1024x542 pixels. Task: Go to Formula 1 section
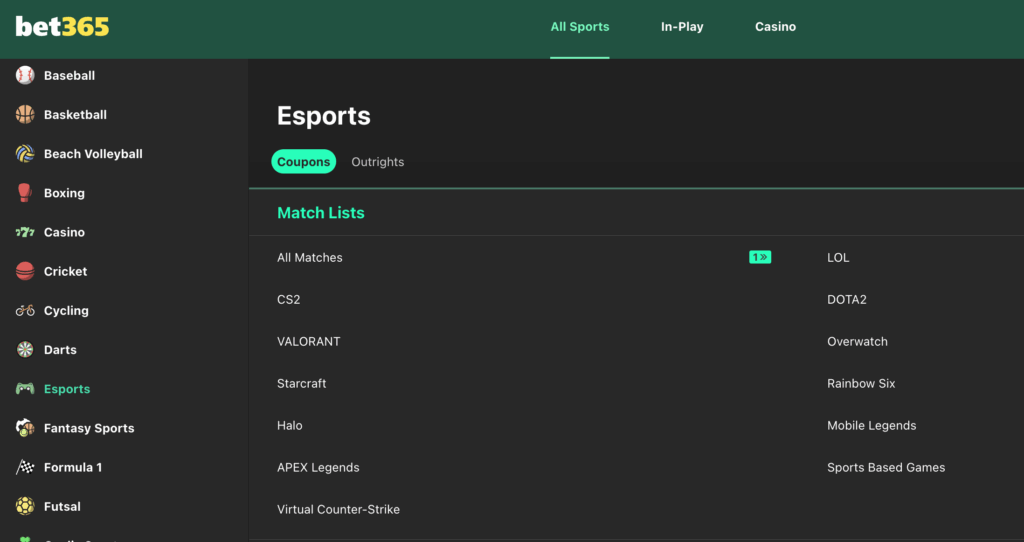[x=72, y=467]
